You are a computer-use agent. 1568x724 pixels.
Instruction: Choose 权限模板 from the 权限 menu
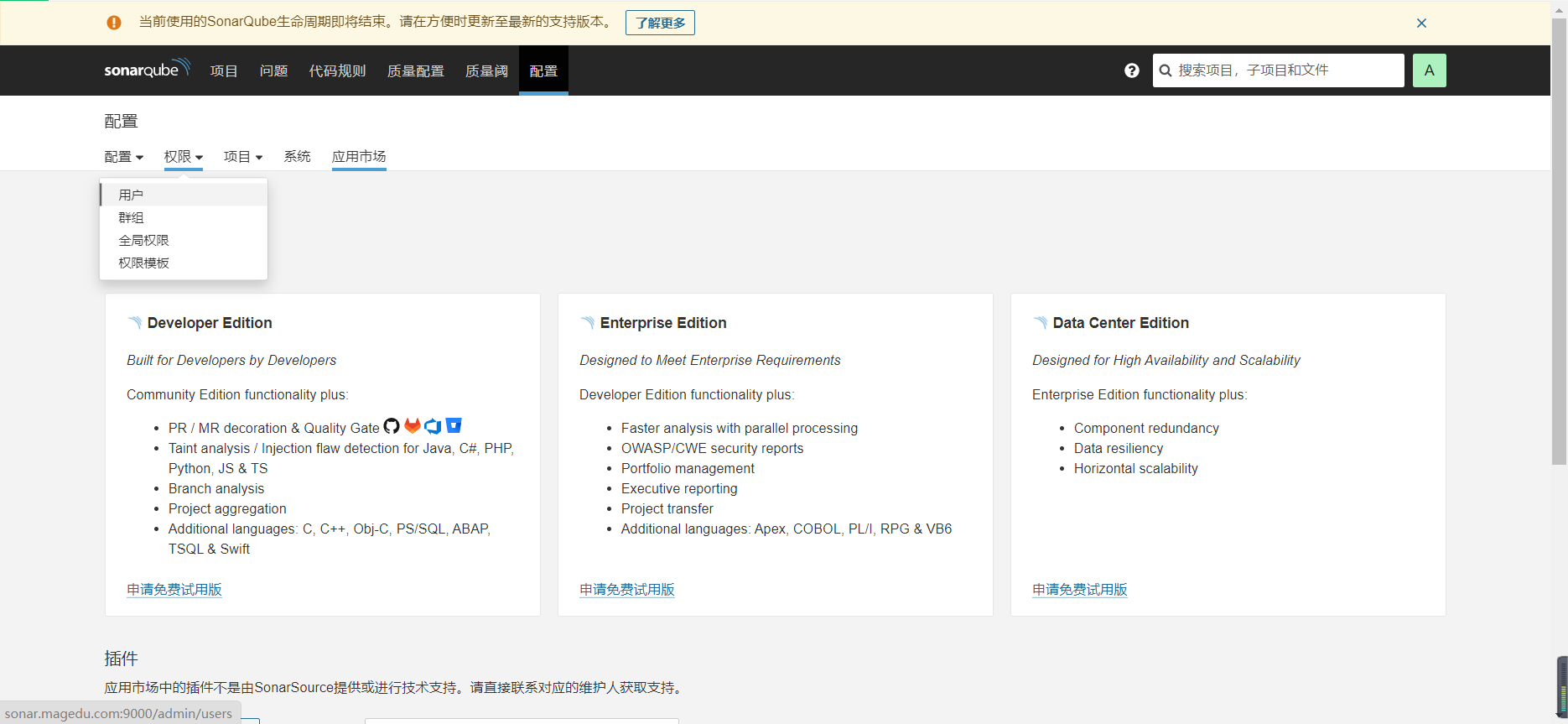click(184, 263)
